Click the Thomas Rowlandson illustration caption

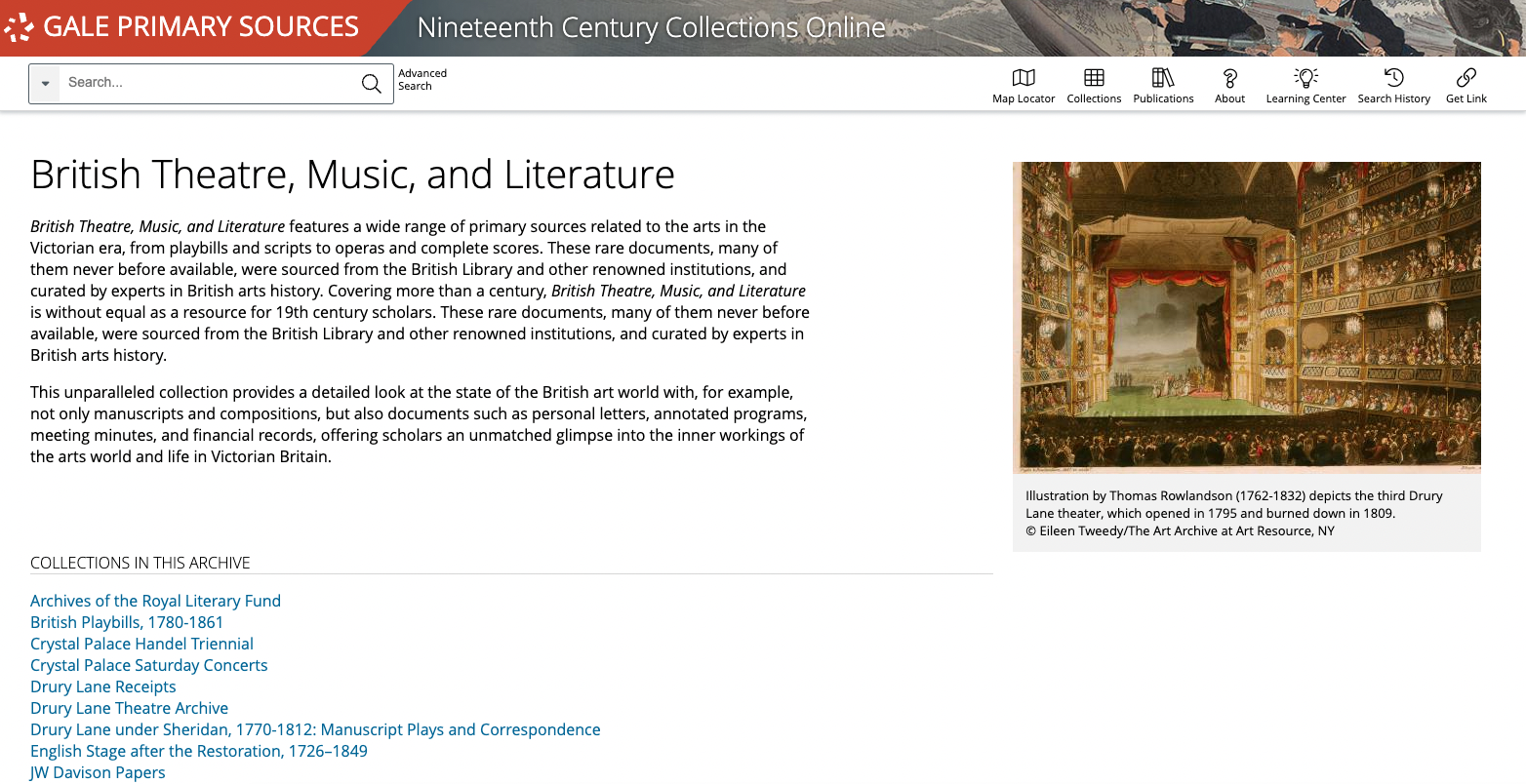1234,504
